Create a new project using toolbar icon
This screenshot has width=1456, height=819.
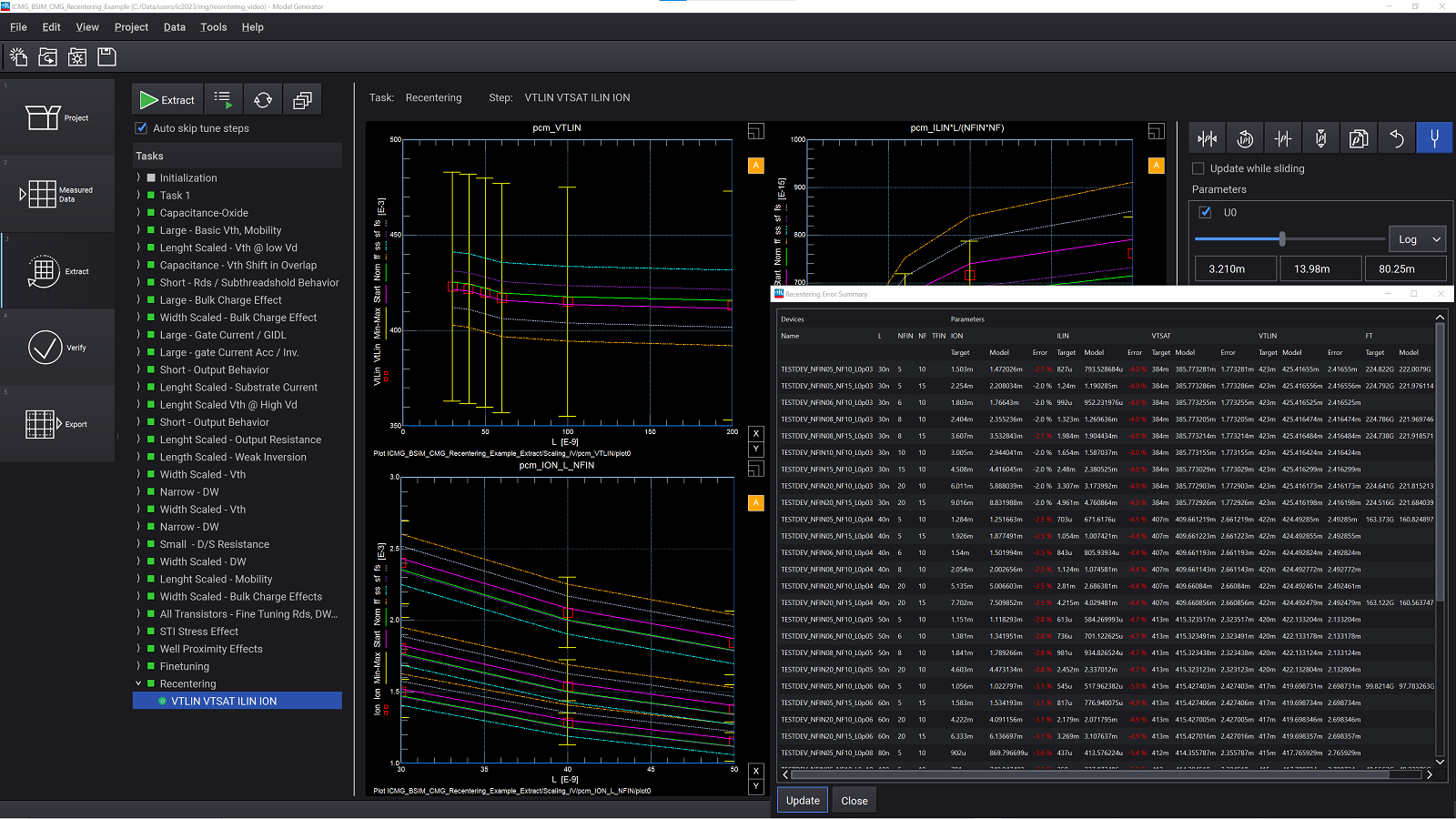click(x=18, y=56)
